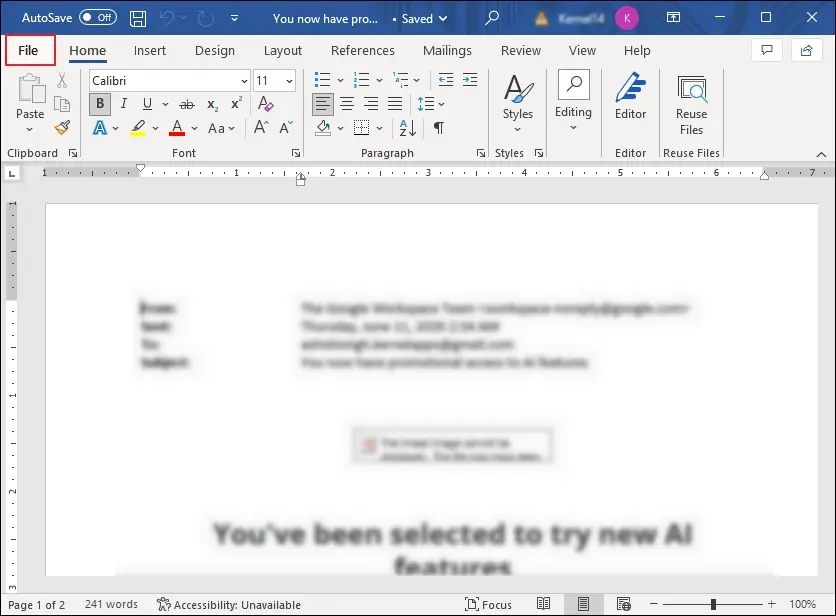Image resolution: width=836 pixels, height=616 pixels.
Task: Switch to the Review tab
Action: click(521, 51)
